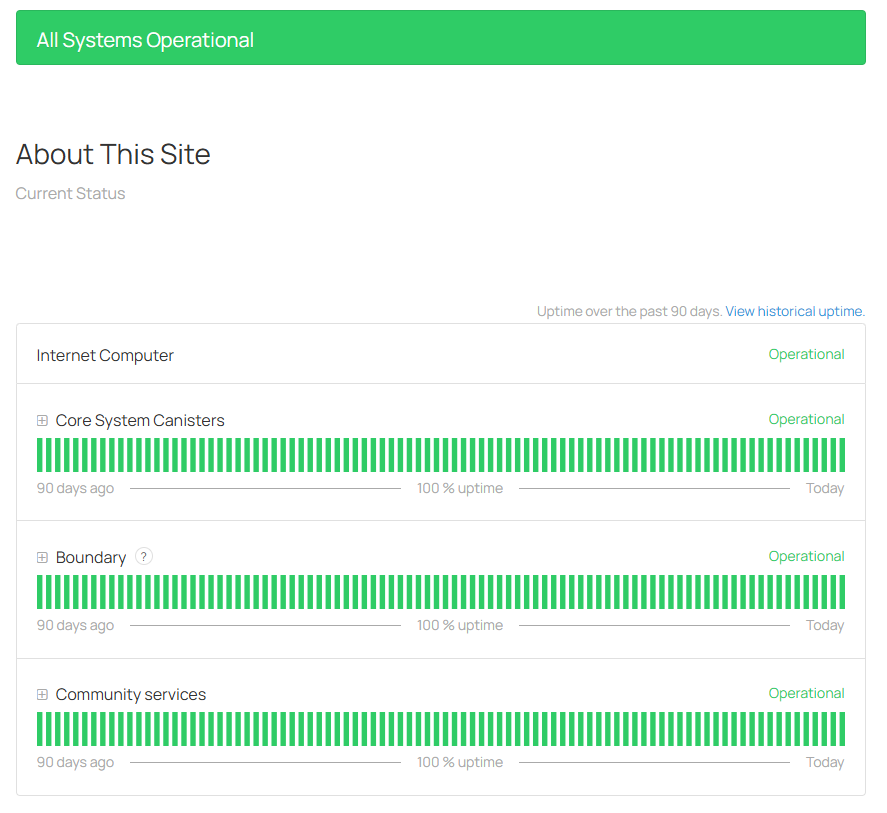Select oldest leftmost bar in Core System Canisters
The height and width of the screenshot is (813, 887).
pyautogui.click(x=40, y=455)
